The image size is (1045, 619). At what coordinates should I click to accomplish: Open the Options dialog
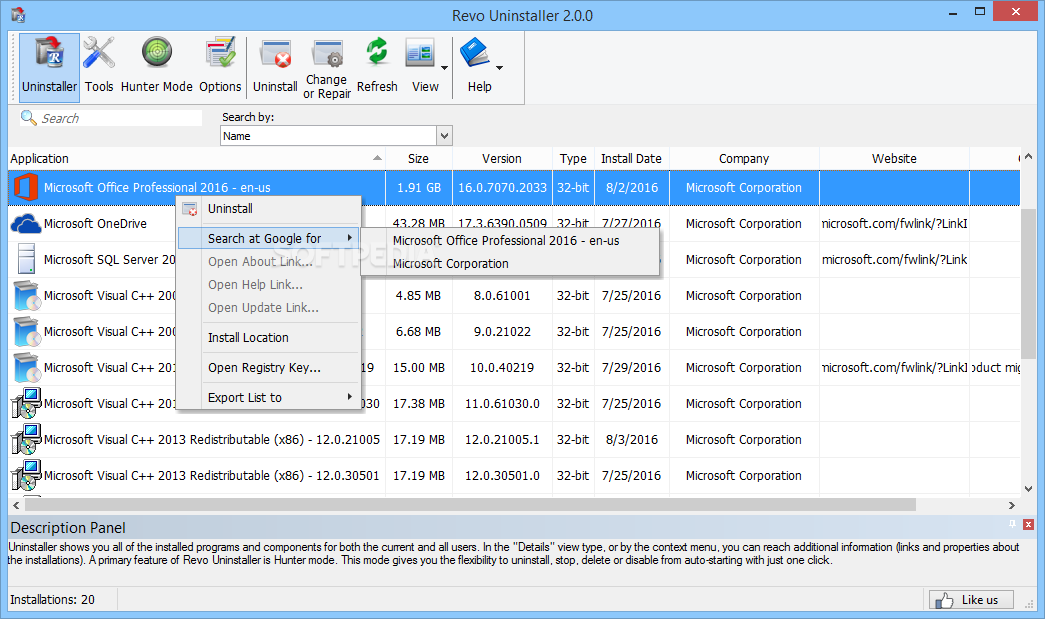point(220,67)
